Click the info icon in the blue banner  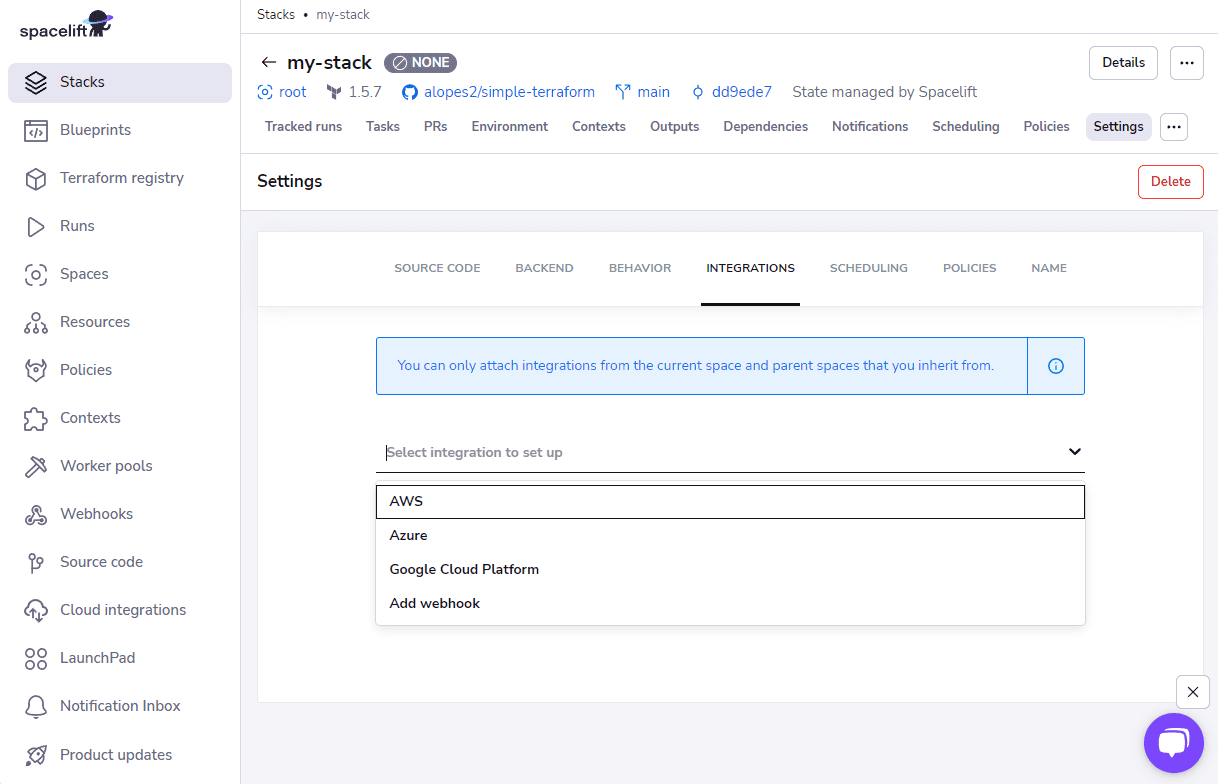click(x=1056, y=366)
